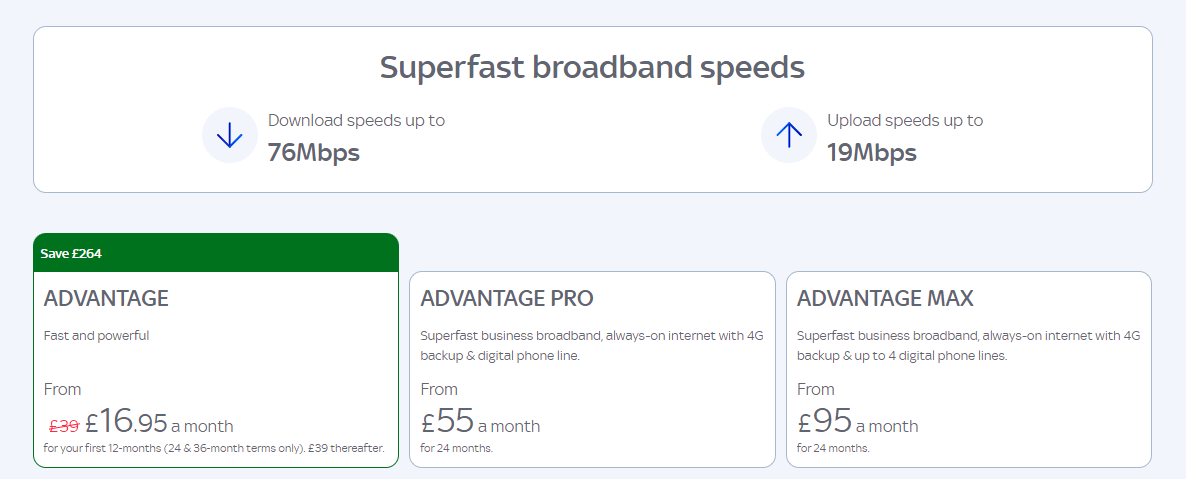Click the Fast and powerful description
1186x479 pixels.
click(97, 336)
